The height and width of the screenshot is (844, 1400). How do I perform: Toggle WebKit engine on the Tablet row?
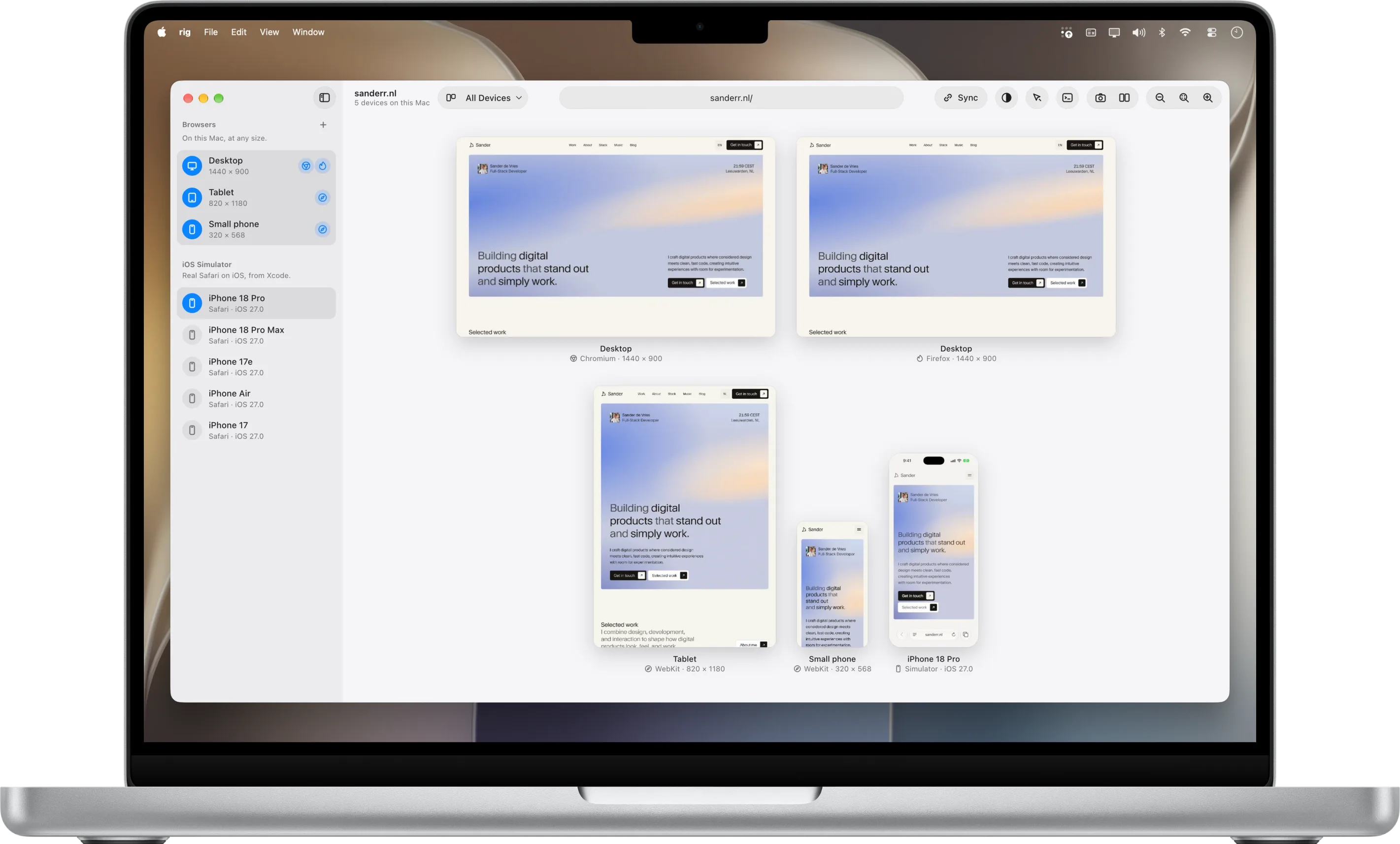click(x=323, y=197)
